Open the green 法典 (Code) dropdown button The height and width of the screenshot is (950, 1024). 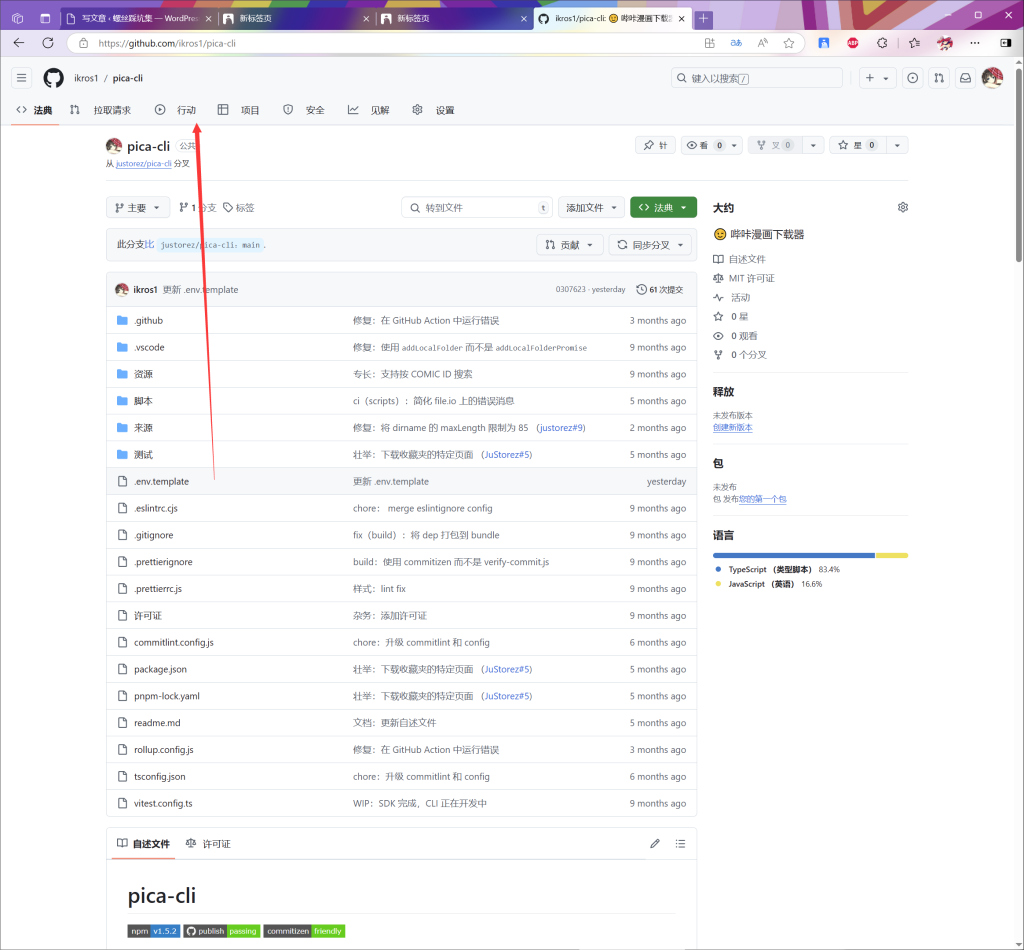(x=664, y=208)
